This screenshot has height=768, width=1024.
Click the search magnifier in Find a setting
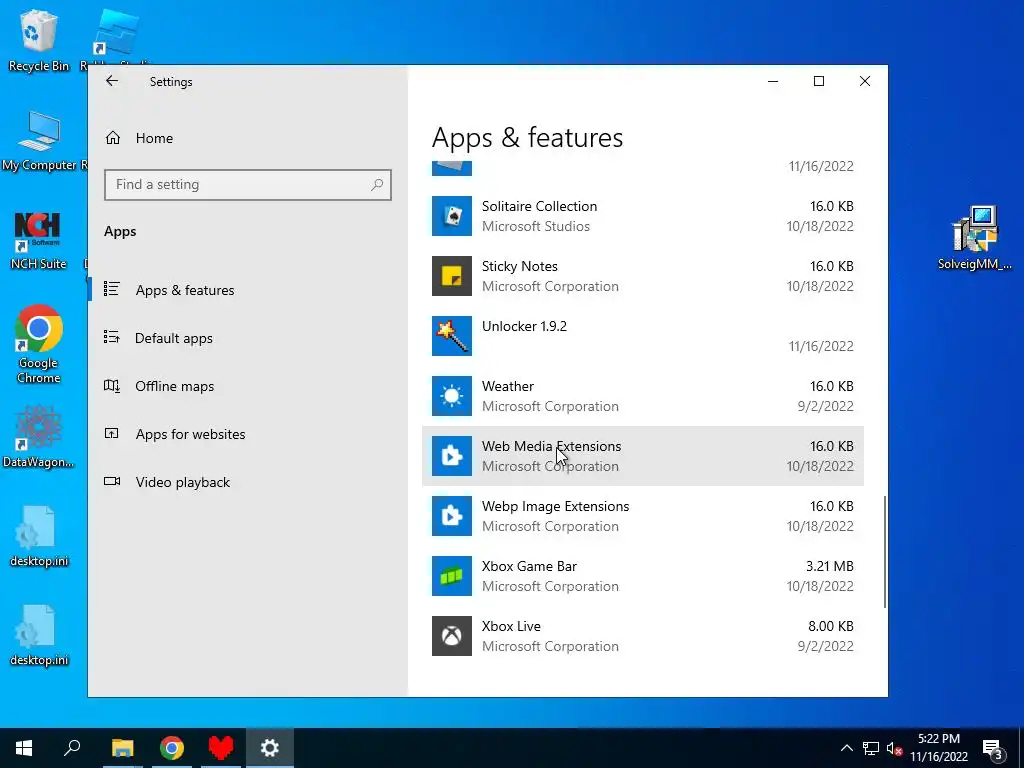pyautogui.click(x=377, y=185)
